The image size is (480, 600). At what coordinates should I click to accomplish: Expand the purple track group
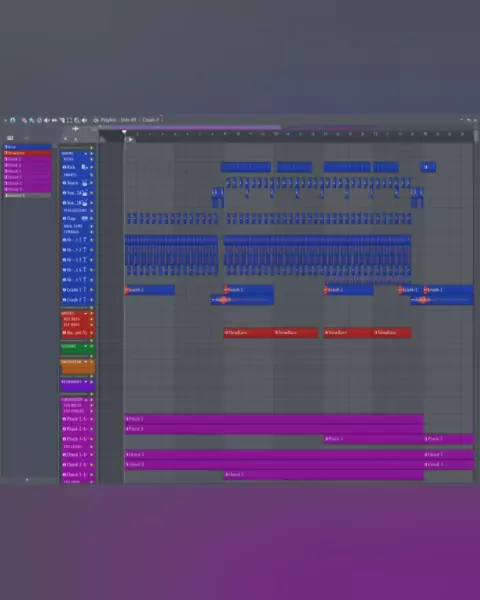[x=86, y=382]
